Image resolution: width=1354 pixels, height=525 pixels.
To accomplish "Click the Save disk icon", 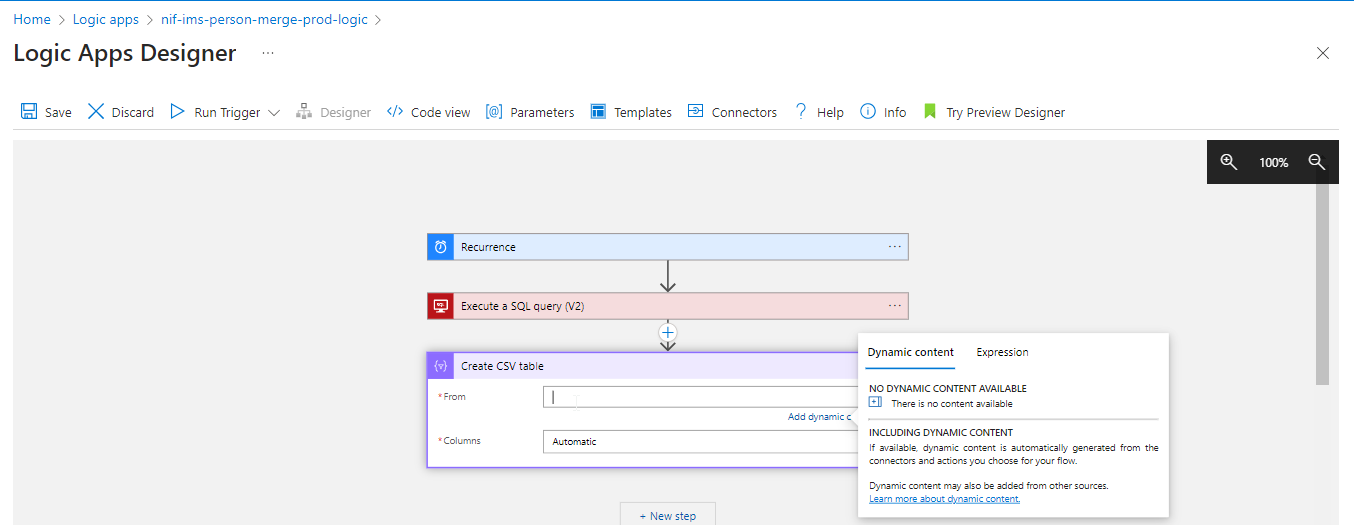I will pos(29,112).
